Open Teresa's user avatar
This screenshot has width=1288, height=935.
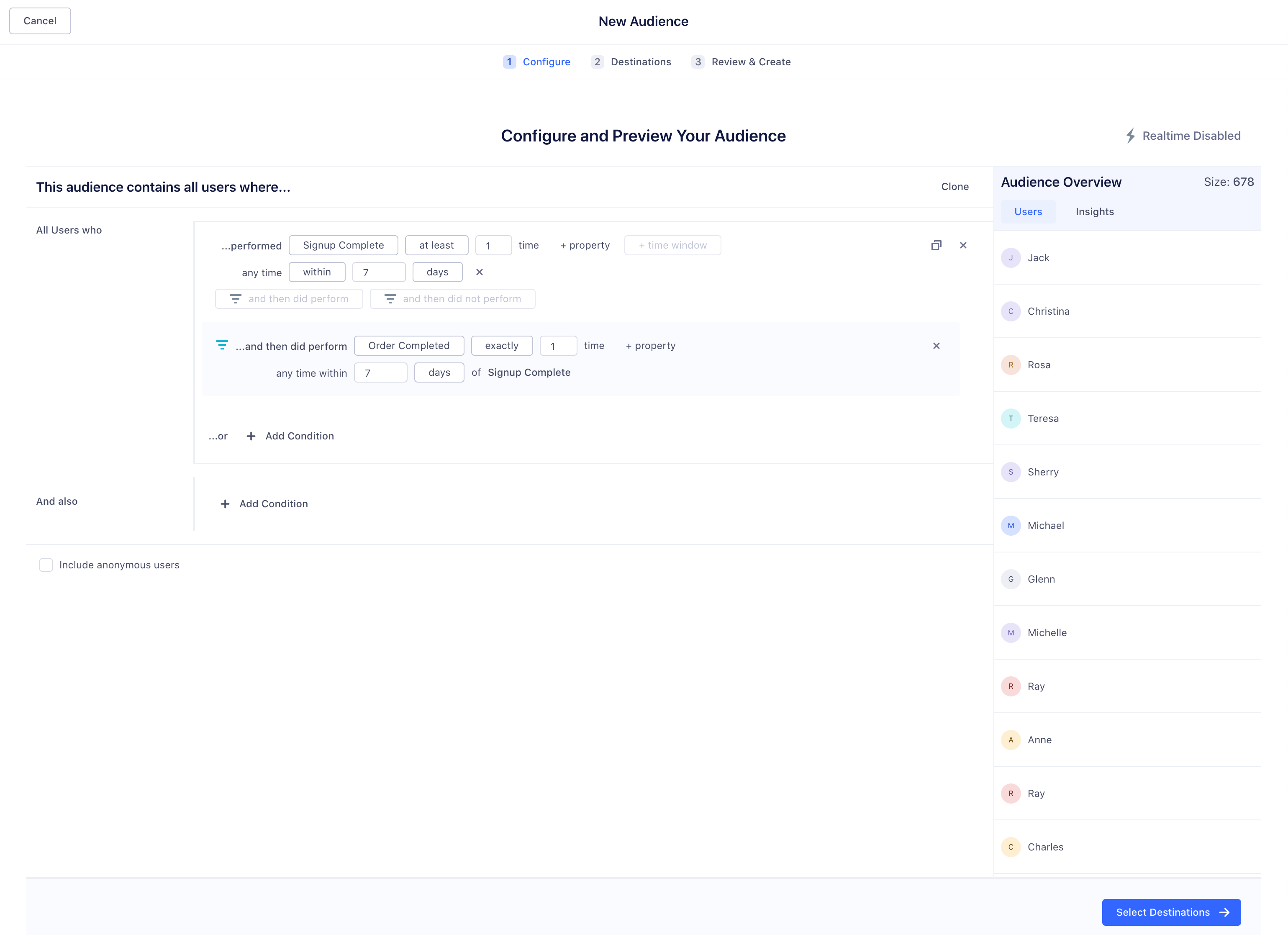pos(1010,419)
